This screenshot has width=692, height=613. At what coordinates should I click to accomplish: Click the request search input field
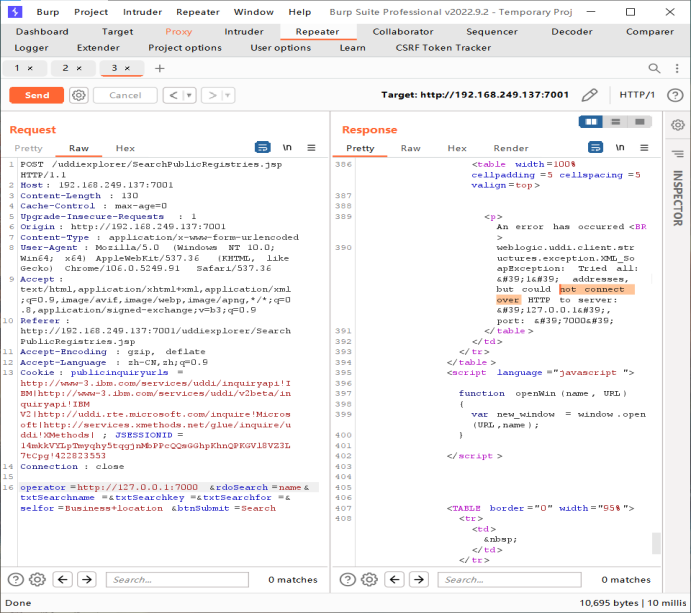pos(177,579)
